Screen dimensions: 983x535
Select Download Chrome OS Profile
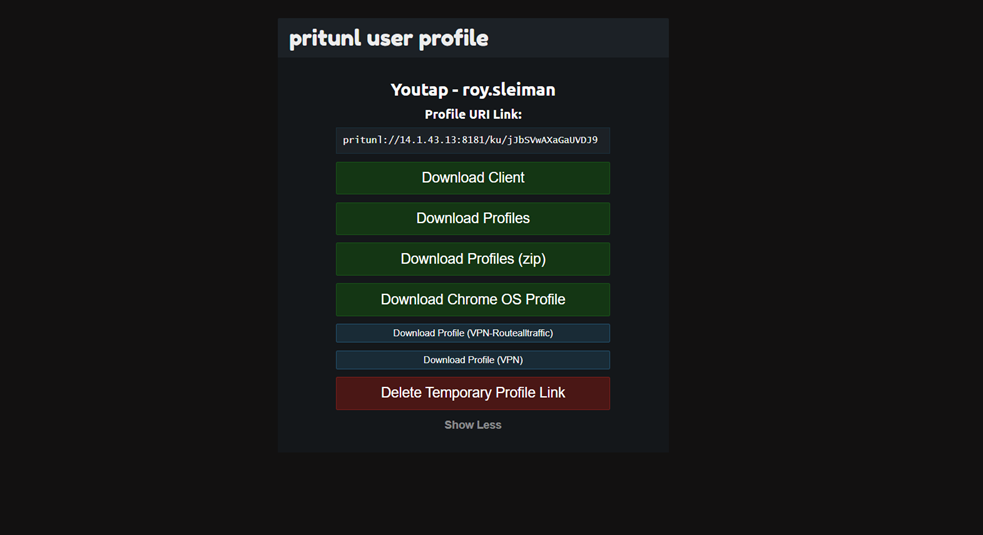coord(472,300)
